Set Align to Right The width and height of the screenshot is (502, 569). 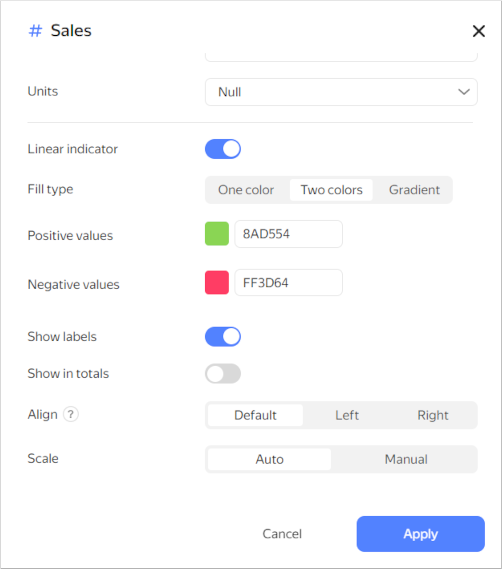pyautogui.click(x=433, y=415)
